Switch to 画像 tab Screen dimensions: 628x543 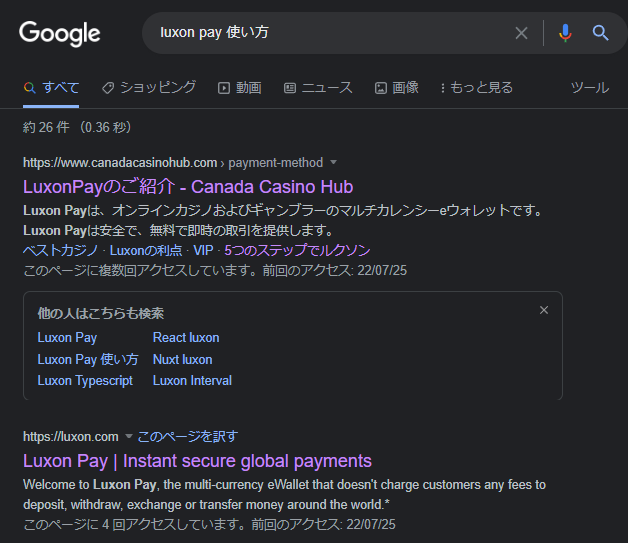pyautogui.click(x=397, y=87)
